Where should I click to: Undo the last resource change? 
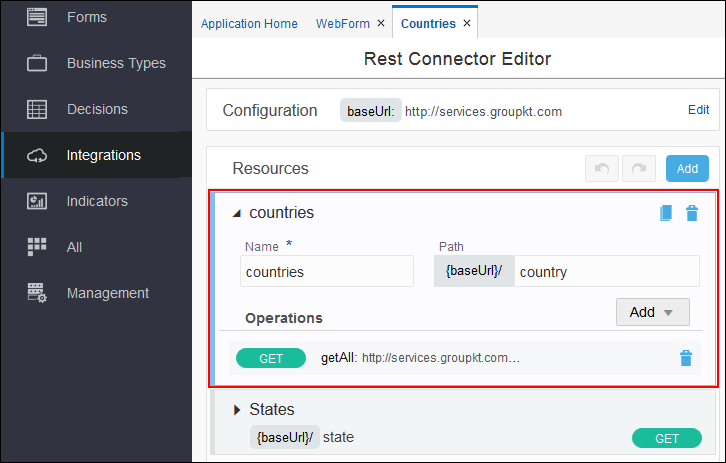(x=601, y=169)
